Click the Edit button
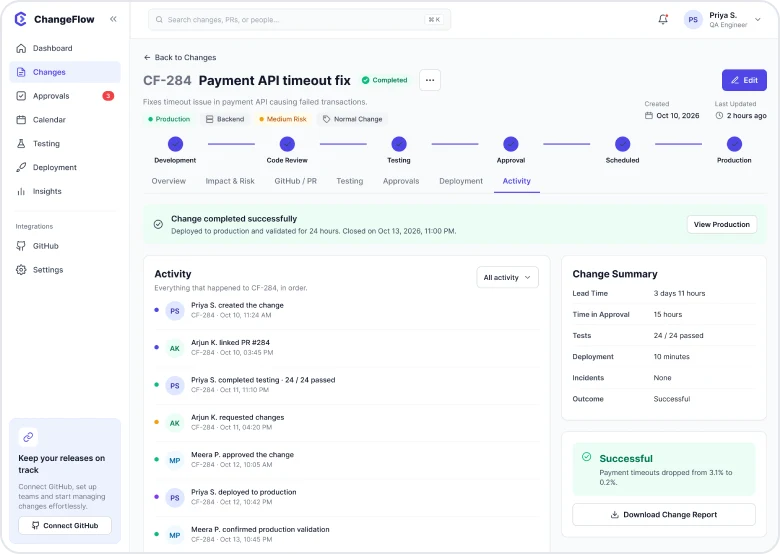This screenshot has height=554, width=780. 744,80
